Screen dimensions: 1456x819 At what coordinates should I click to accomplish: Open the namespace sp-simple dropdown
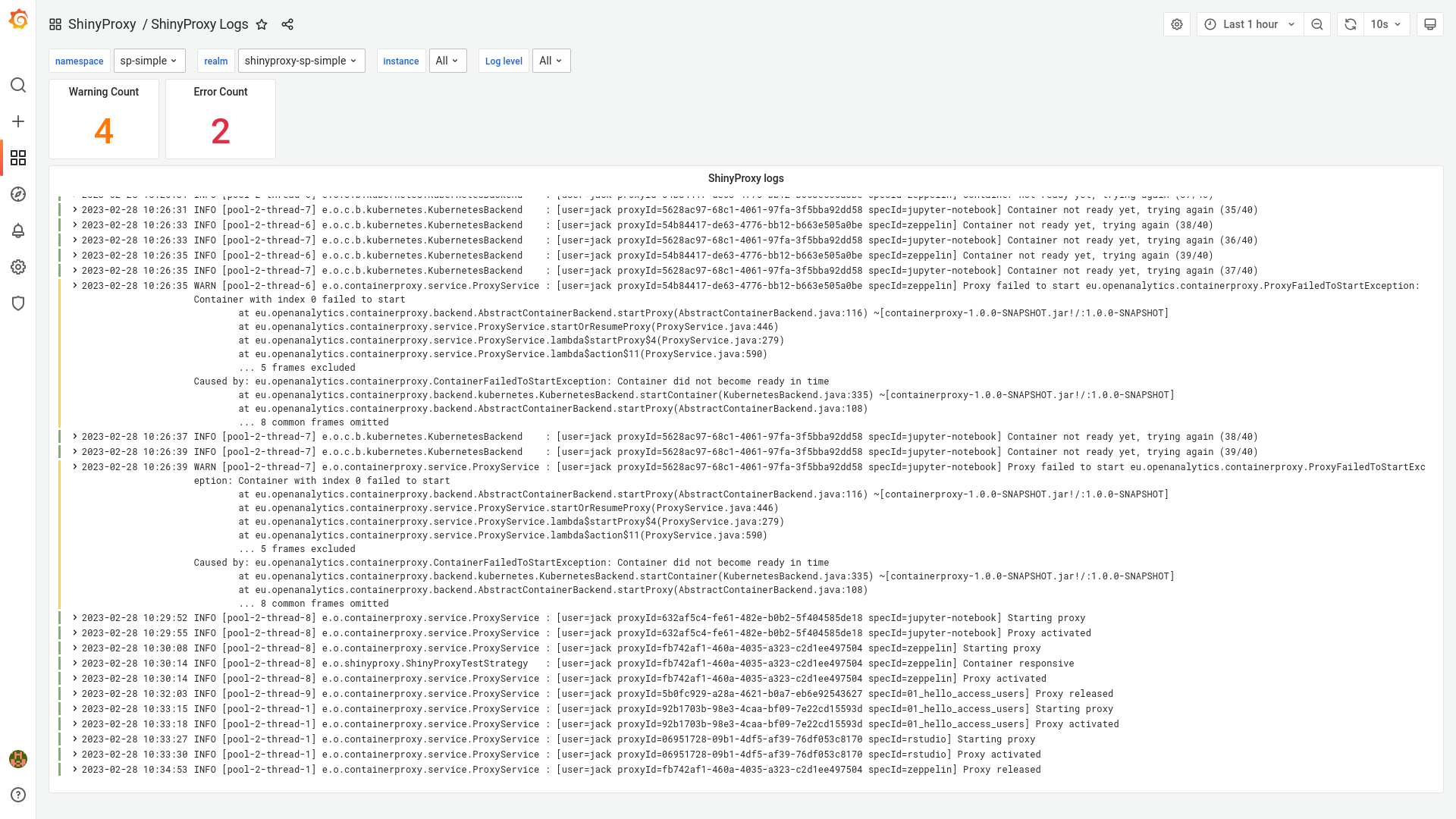pyautogui.click(x=149, y=61)
